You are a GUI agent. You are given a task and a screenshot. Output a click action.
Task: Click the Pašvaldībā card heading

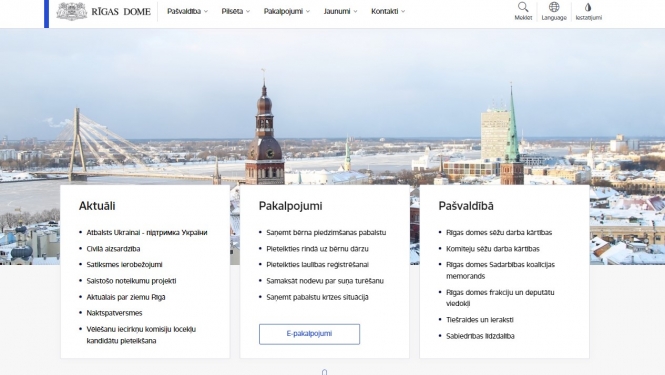pyautogui.click(x=466, y=206)
